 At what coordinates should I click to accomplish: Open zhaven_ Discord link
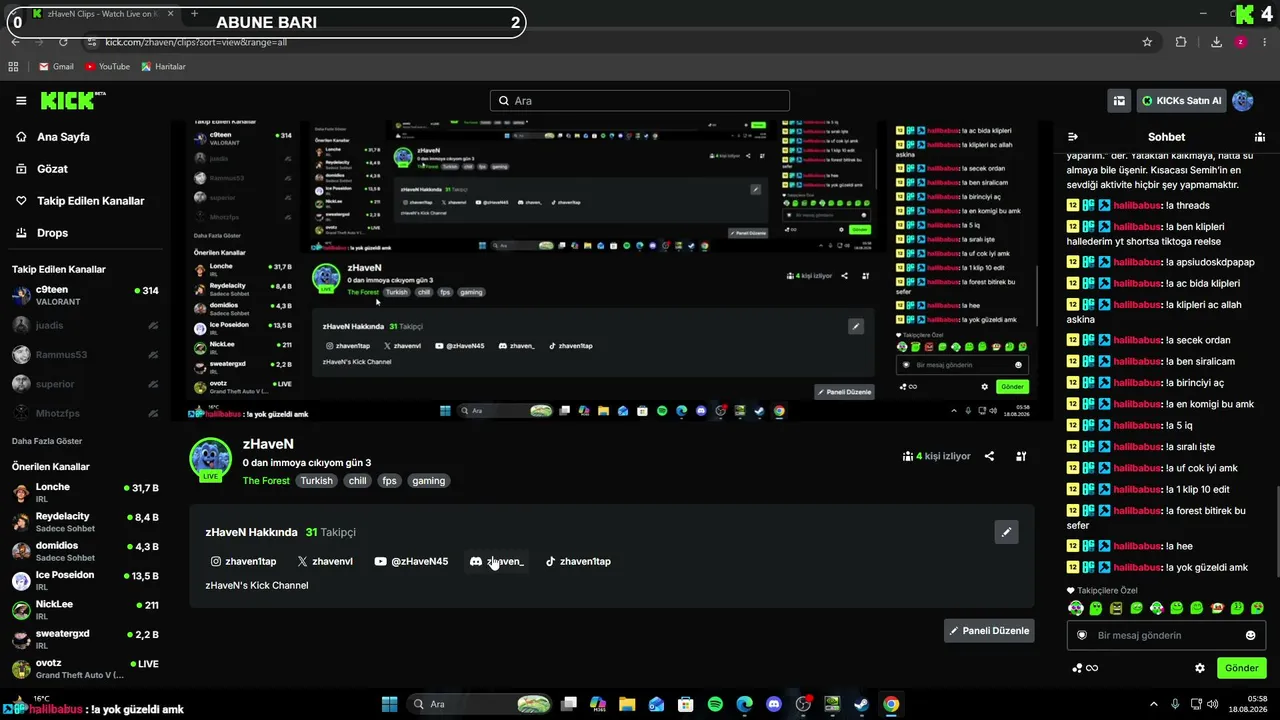497,561
